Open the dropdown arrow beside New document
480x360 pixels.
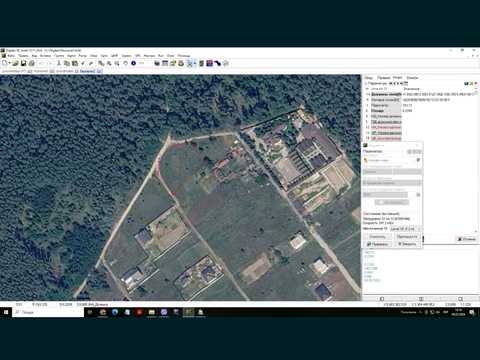pyautogui.click(x=9, y=63)
